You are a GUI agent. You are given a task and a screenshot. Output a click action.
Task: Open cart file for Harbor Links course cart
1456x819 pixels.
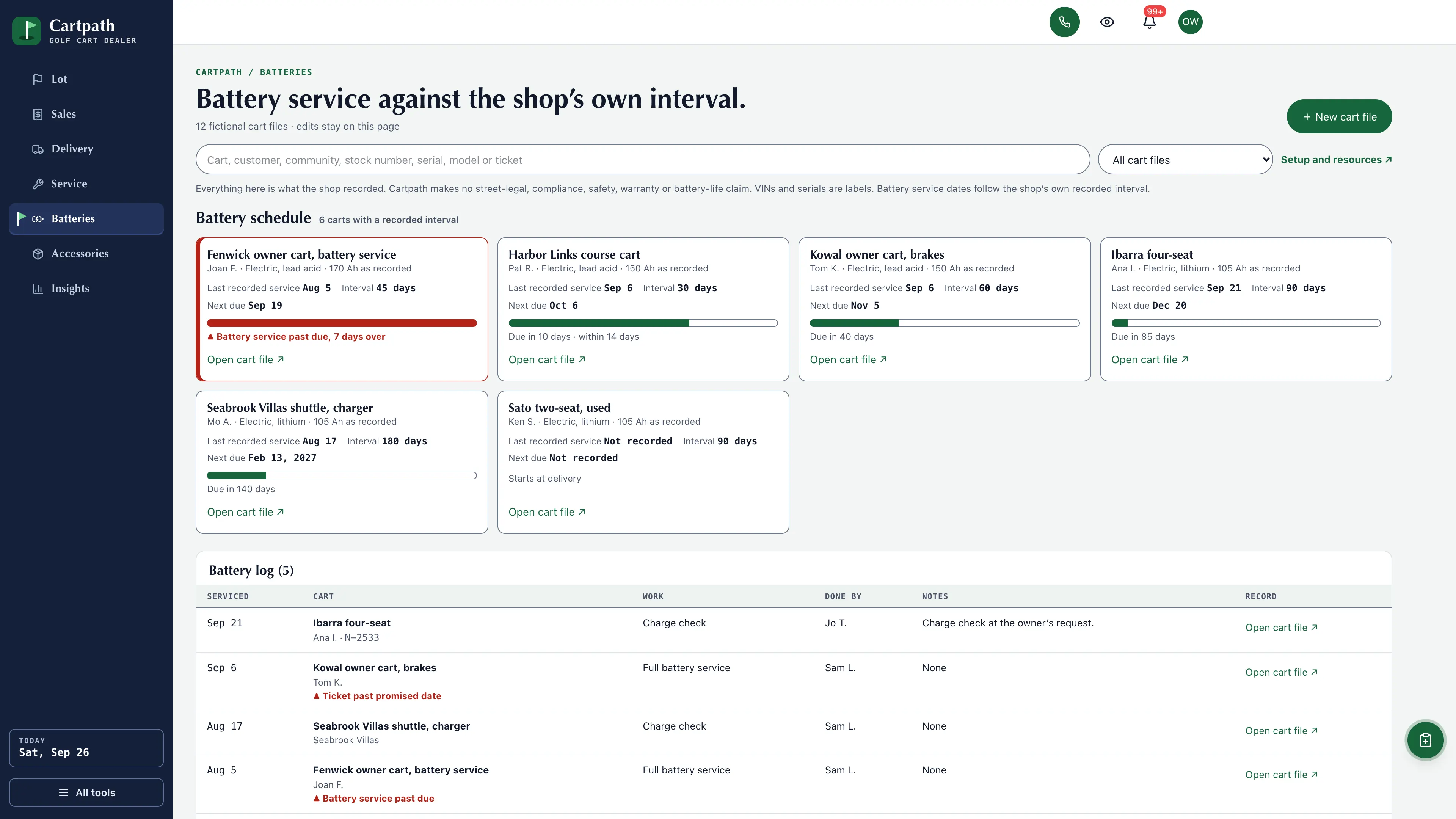(546, 359)
